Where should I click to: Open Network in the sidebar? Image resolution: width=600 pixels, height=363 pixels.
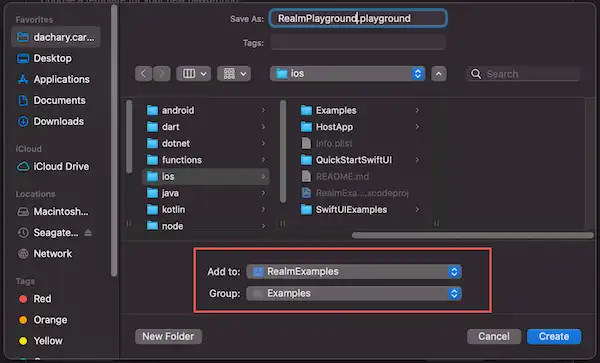point(44,254)
